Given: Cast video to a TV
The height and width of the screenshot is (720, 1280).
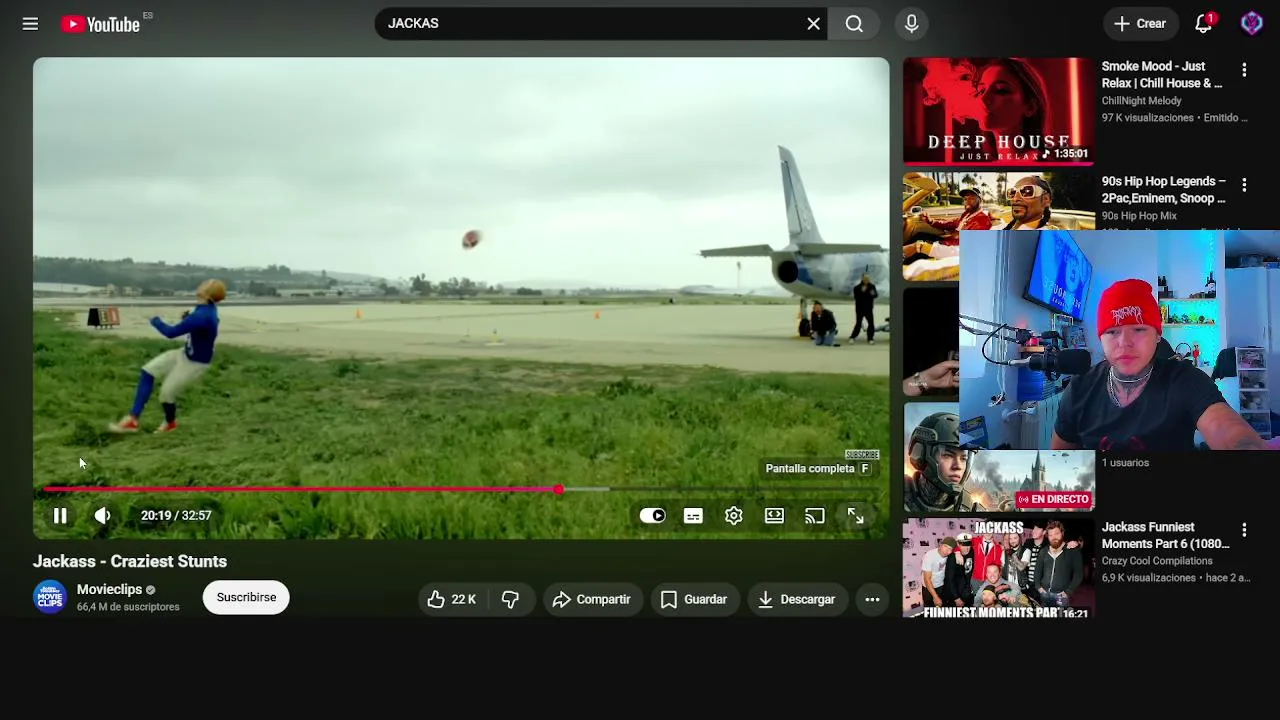Looking at the screenshot, I should coord(815,516).
